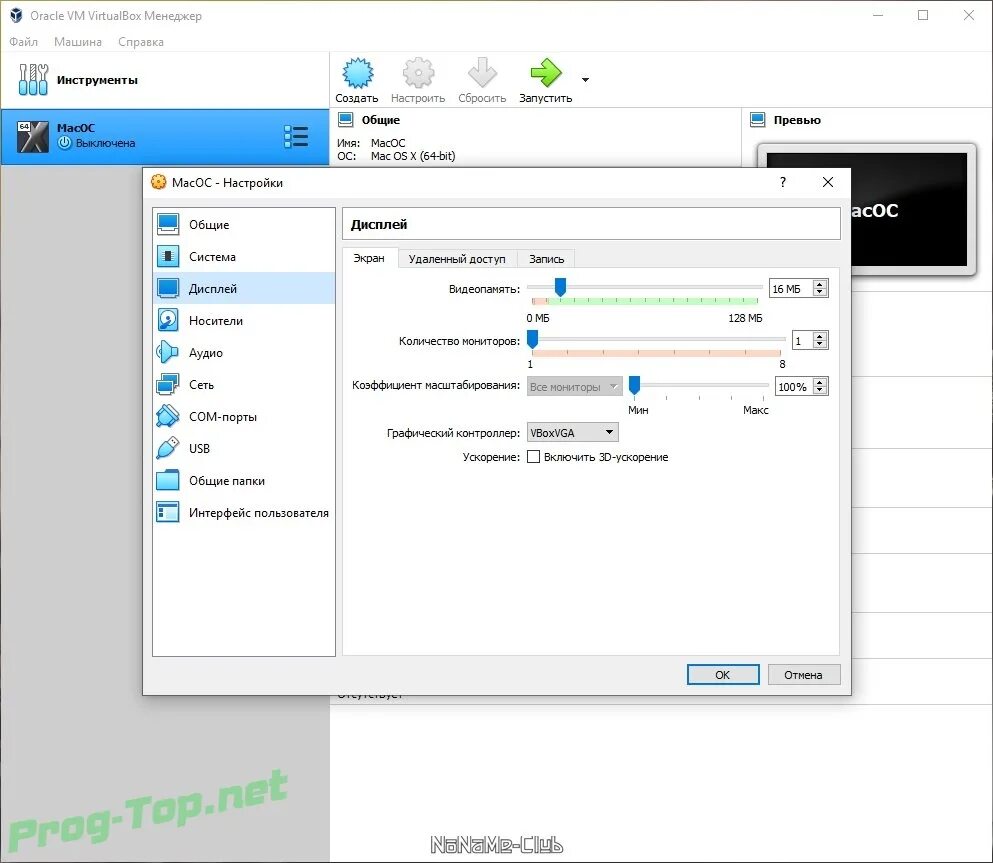Click the Создать (New) gear icon
Image resolution: width=993 pixels, height=863 pixels.
coord(358,73)
